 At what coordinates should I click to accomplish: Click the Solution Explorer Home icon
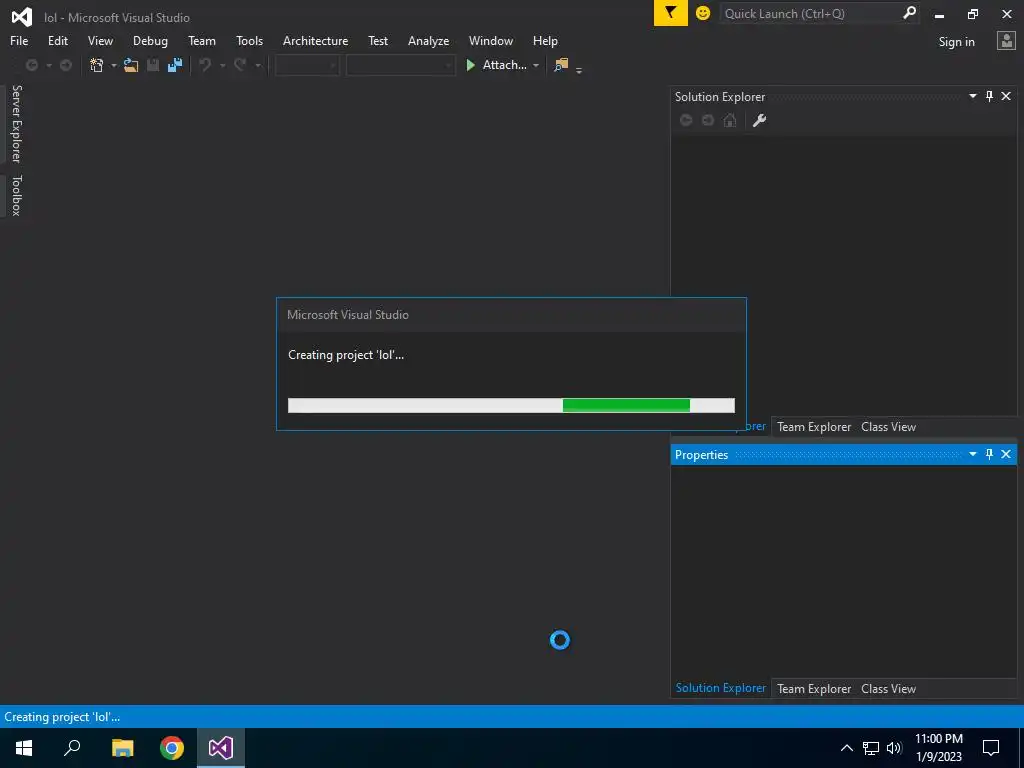click(730, 120)
